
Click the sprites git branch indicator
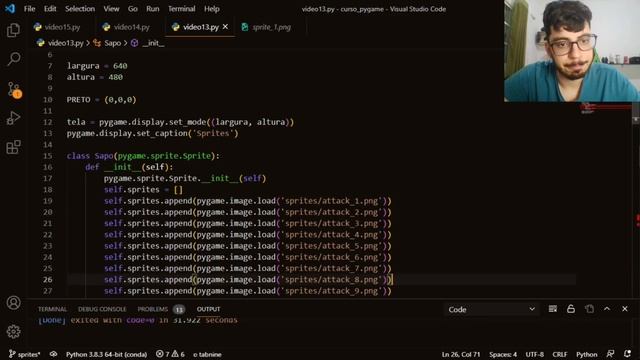[x=24, y=354]
